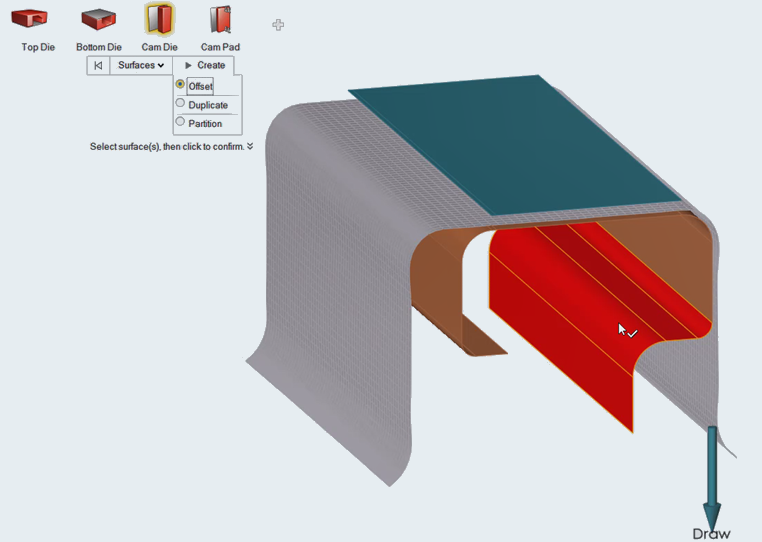Click the Draw label text
The image size is (762, 542).
711,534
